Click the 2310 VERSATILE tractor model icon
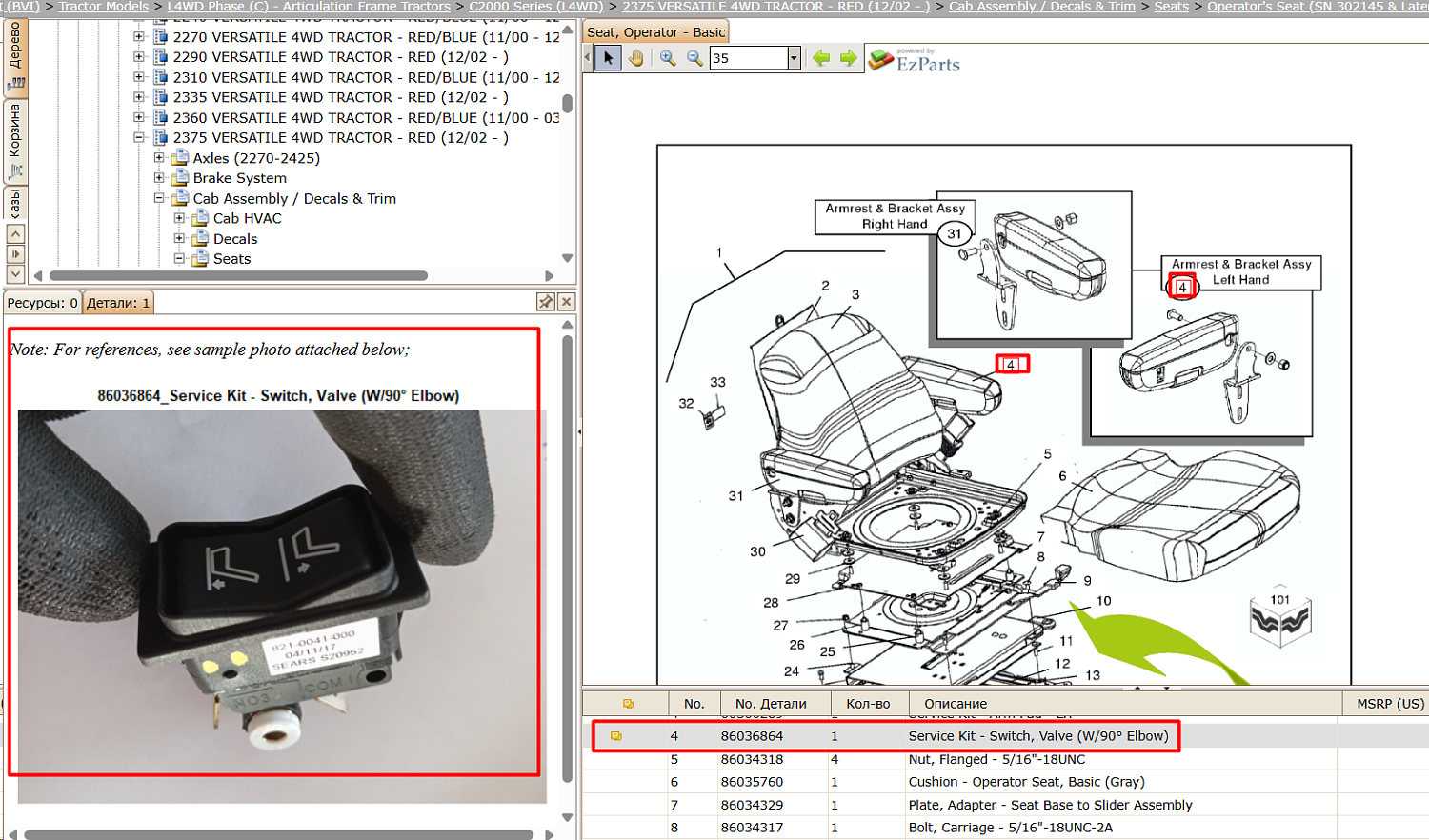This screenshot has width=1429, height=840. coord(161,77)
